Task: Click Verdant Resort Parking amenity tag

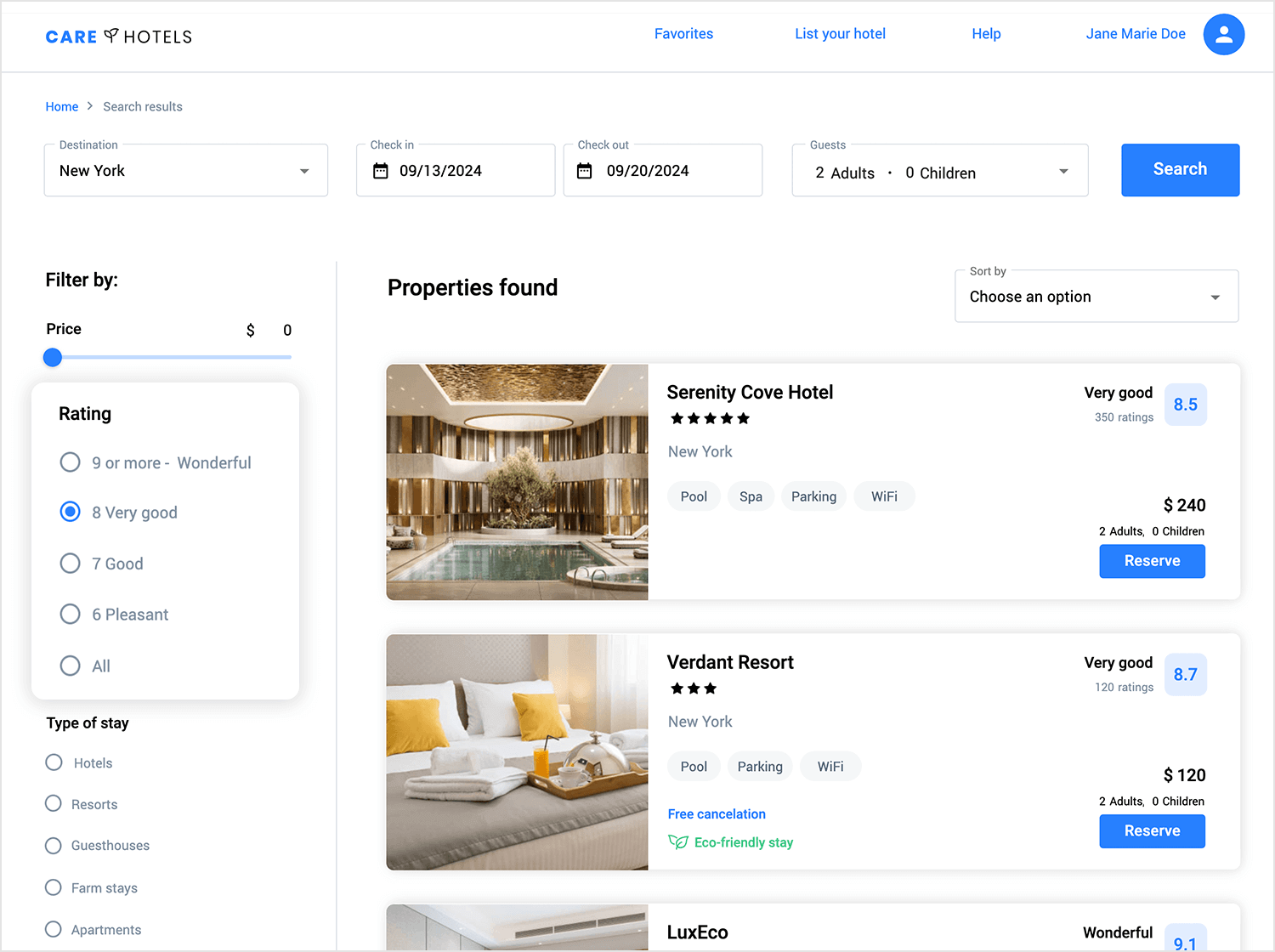Action: click(760, 767)
